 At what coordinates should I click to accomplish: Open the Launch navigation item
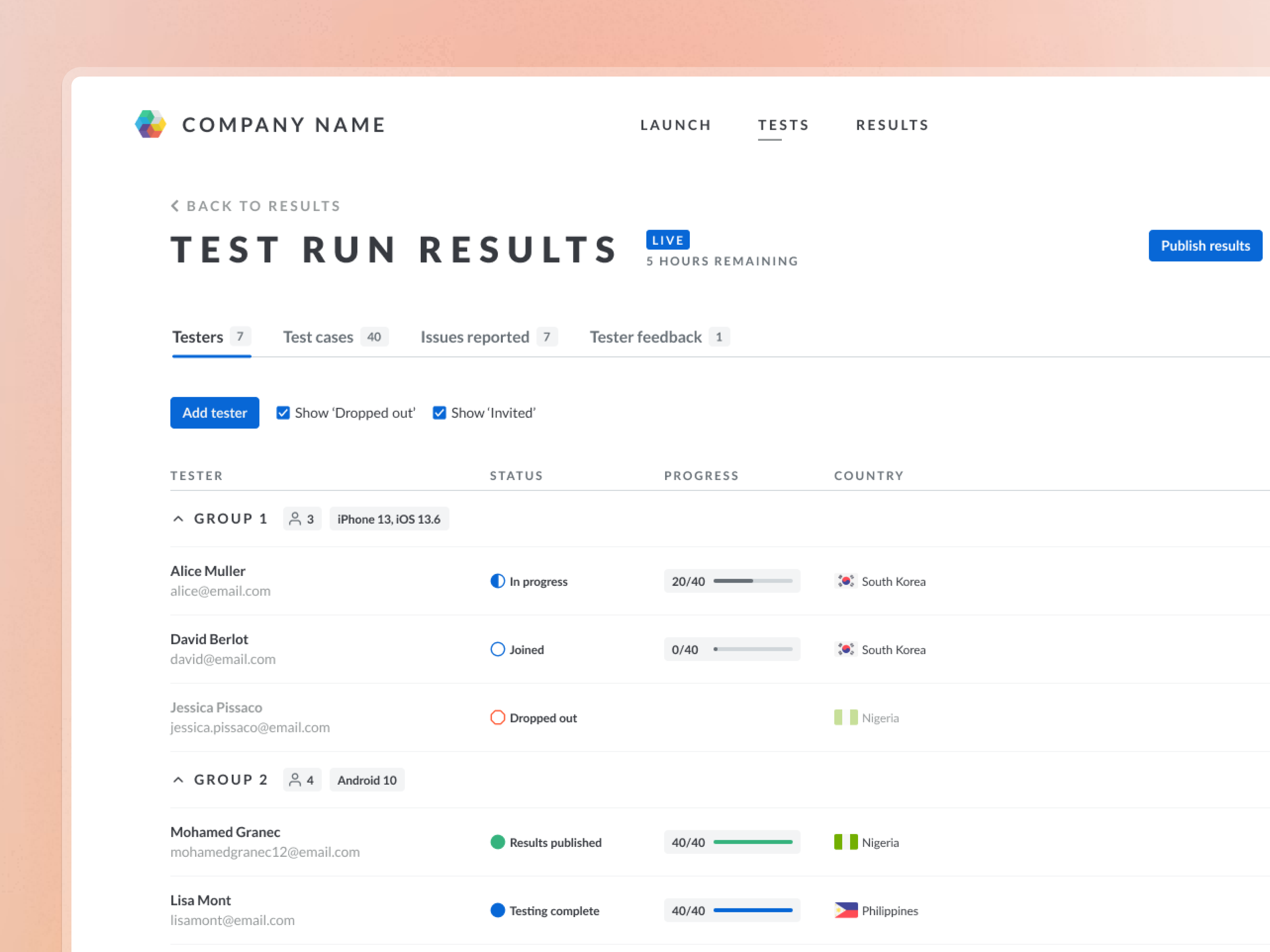click(676, 125)
